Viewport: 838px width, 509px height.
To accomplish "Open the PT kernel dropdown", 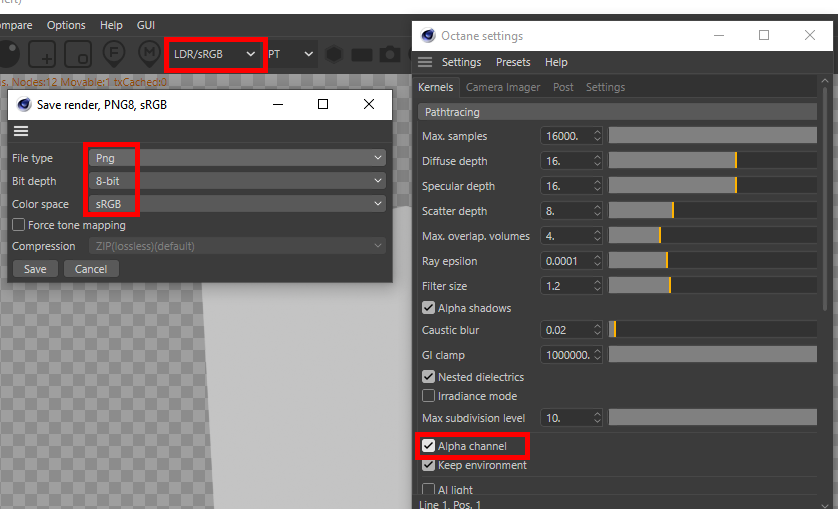I will 291,54.
